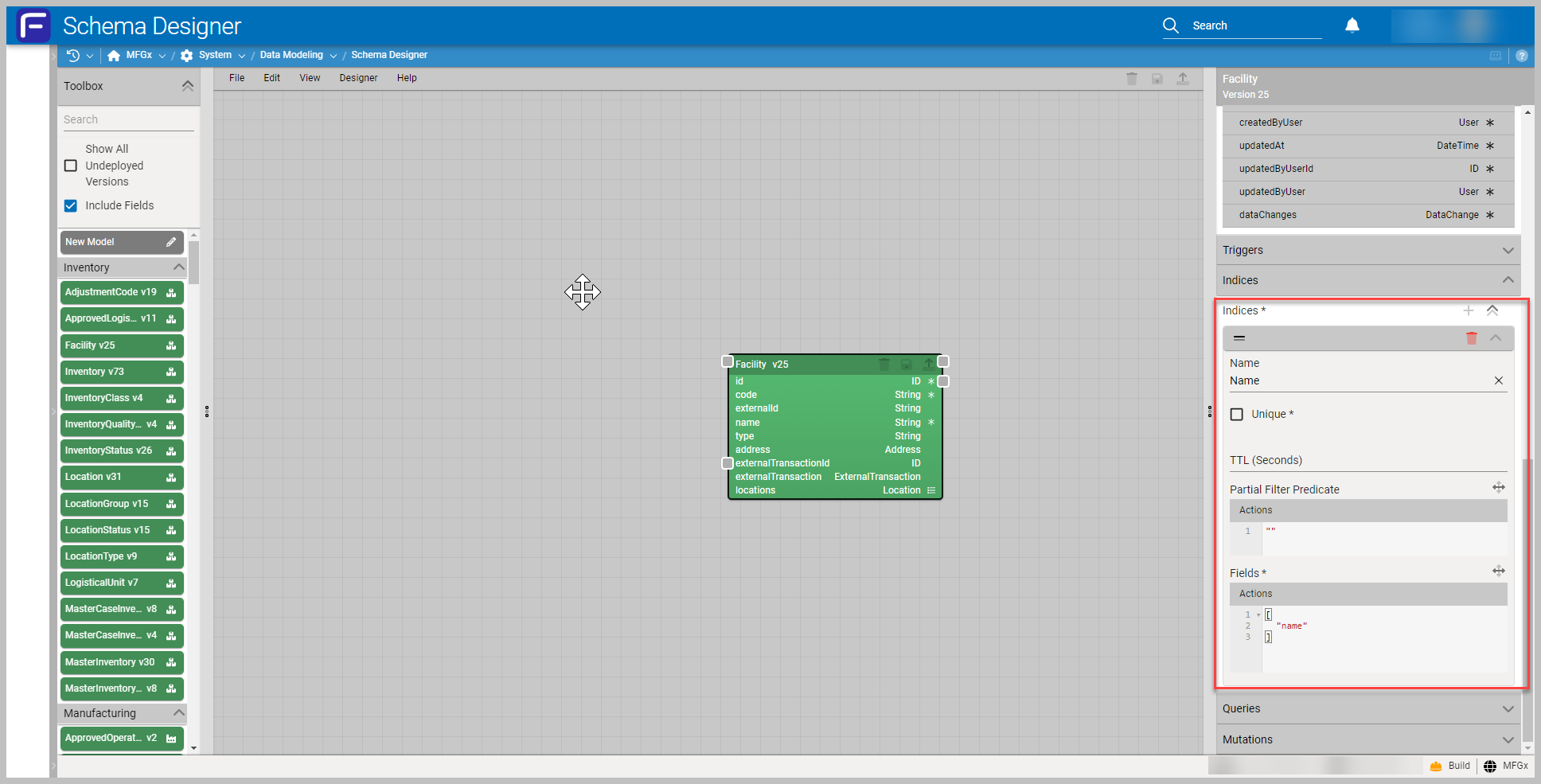
Task: Open the history clock icon in breadcrumb
Action: (73, 55)
